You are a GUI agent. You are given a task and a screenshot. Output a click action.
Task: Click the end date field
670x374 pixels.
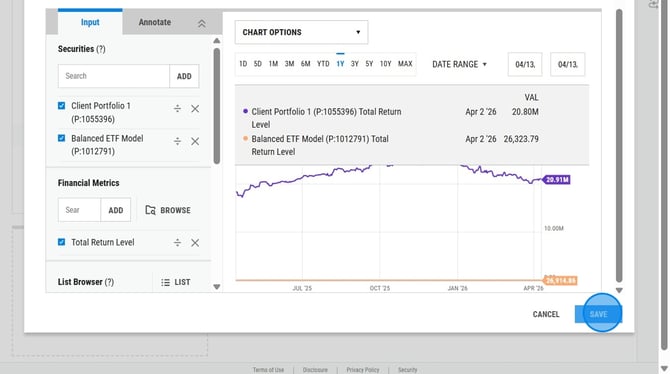(567, 64)
